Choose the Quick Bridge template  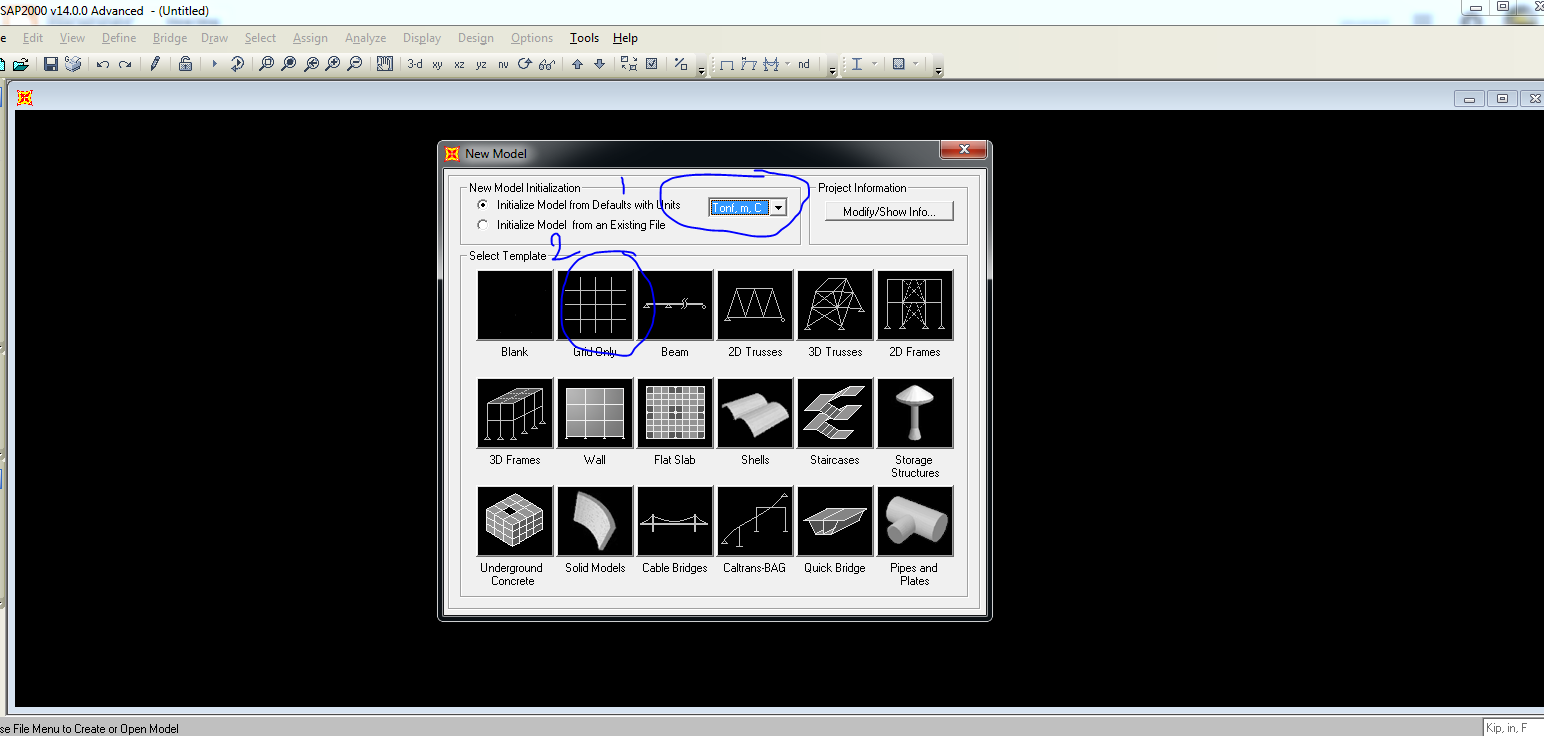click(x=835, y=521)
